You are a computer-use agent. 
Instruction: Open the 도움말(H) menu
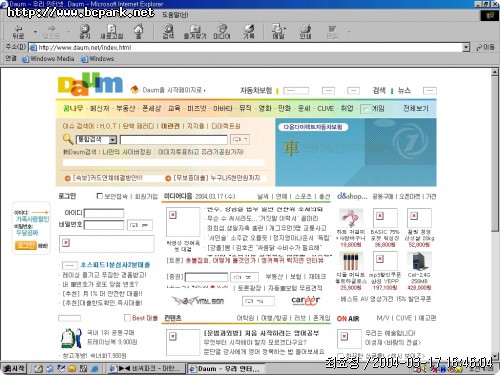175,15
